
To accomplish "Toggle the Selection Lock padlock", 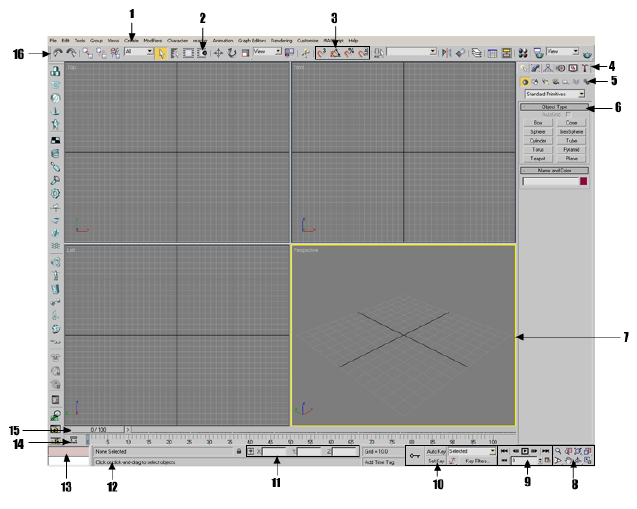I will click(239, 451).
